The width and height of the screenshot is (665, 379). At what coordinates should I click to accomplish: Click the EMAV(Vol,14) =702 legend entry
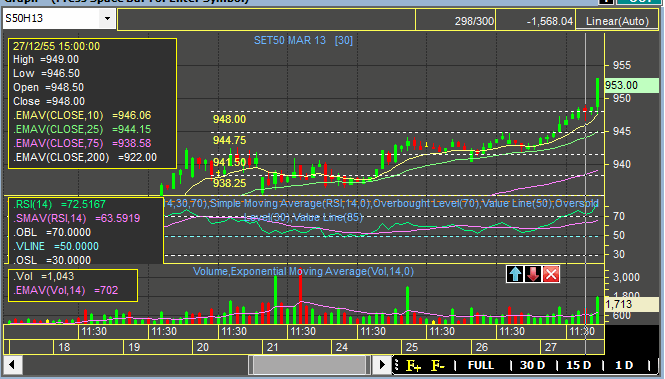pyautogui.click(x=66, y=290)
